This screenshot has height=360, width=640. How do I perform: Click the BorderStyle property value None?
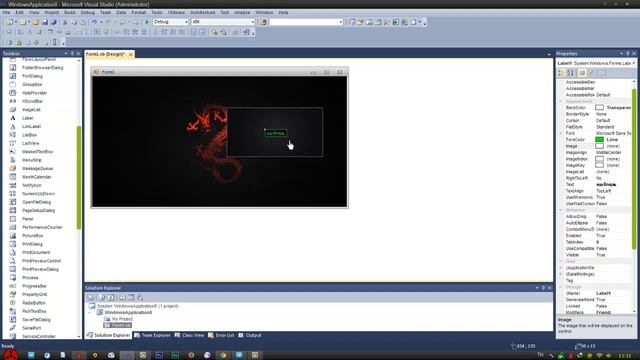point(613,114)
